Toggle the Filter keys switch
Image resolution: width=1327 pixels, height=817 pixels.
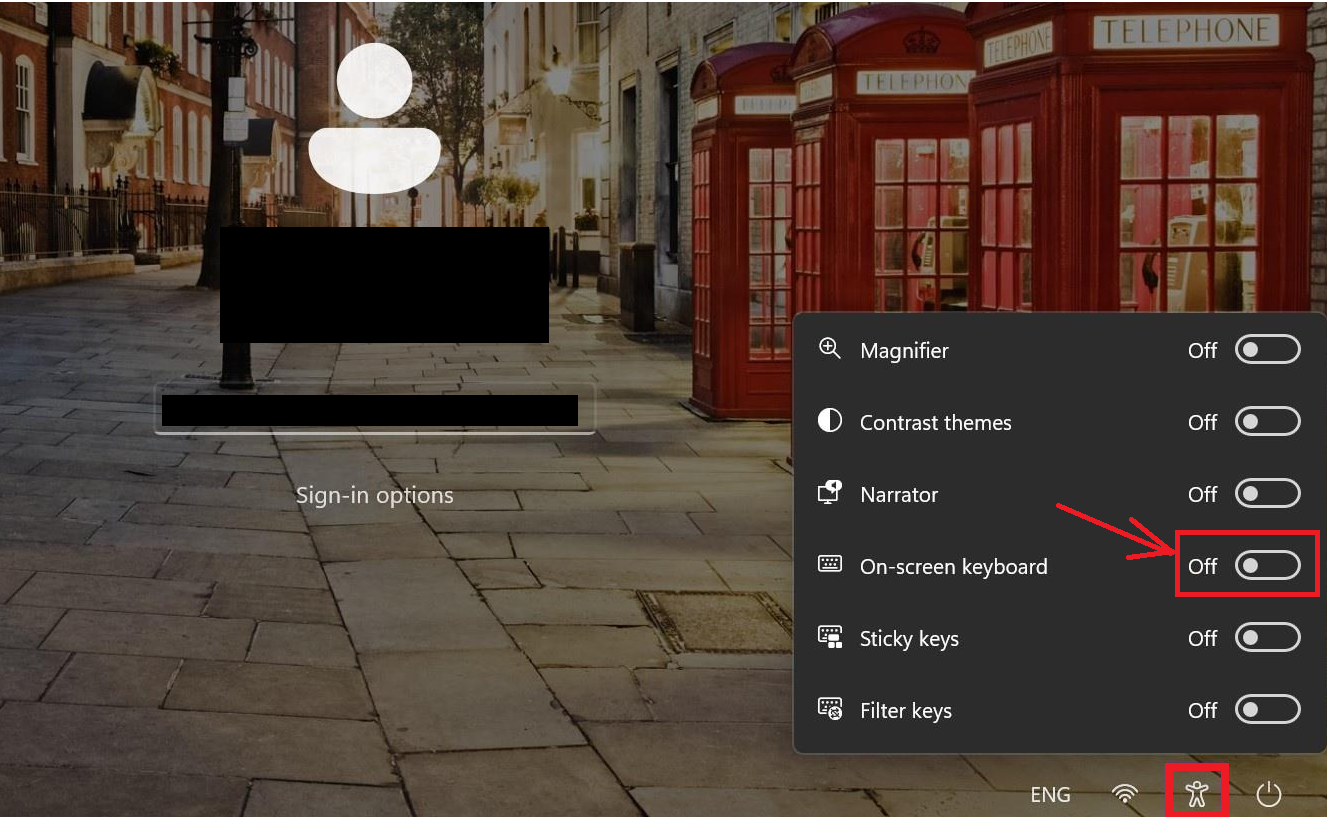tap(1268, 710)
